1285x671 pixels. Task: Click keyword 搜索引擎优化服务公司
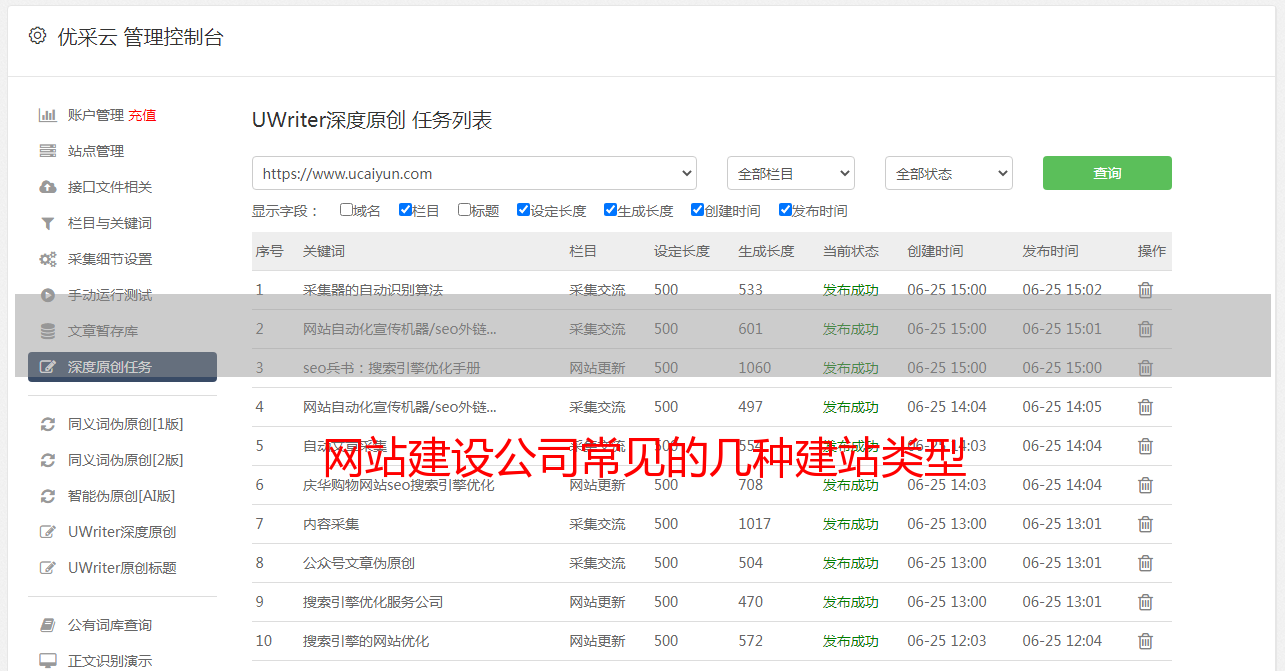point(373,602)
